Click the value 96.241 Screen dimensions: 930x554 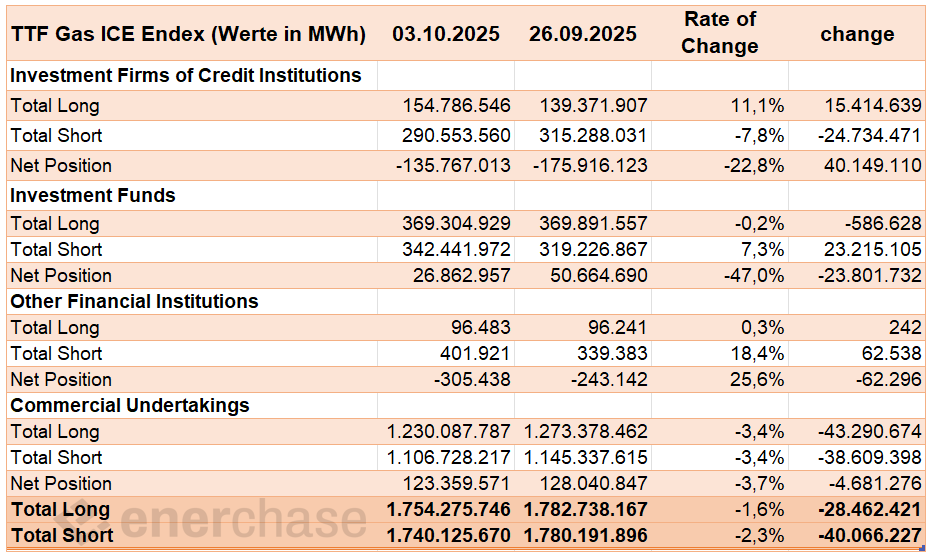point(617,327)
